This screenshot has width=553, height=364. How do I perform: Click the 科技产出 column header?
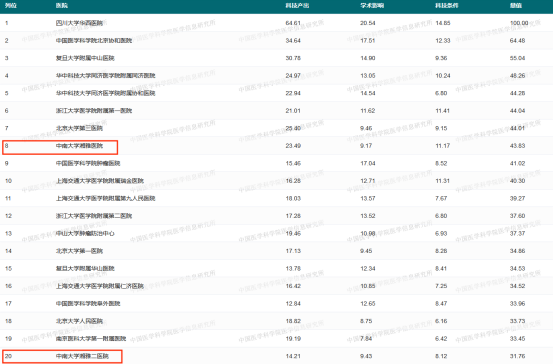tap(297, 6)
